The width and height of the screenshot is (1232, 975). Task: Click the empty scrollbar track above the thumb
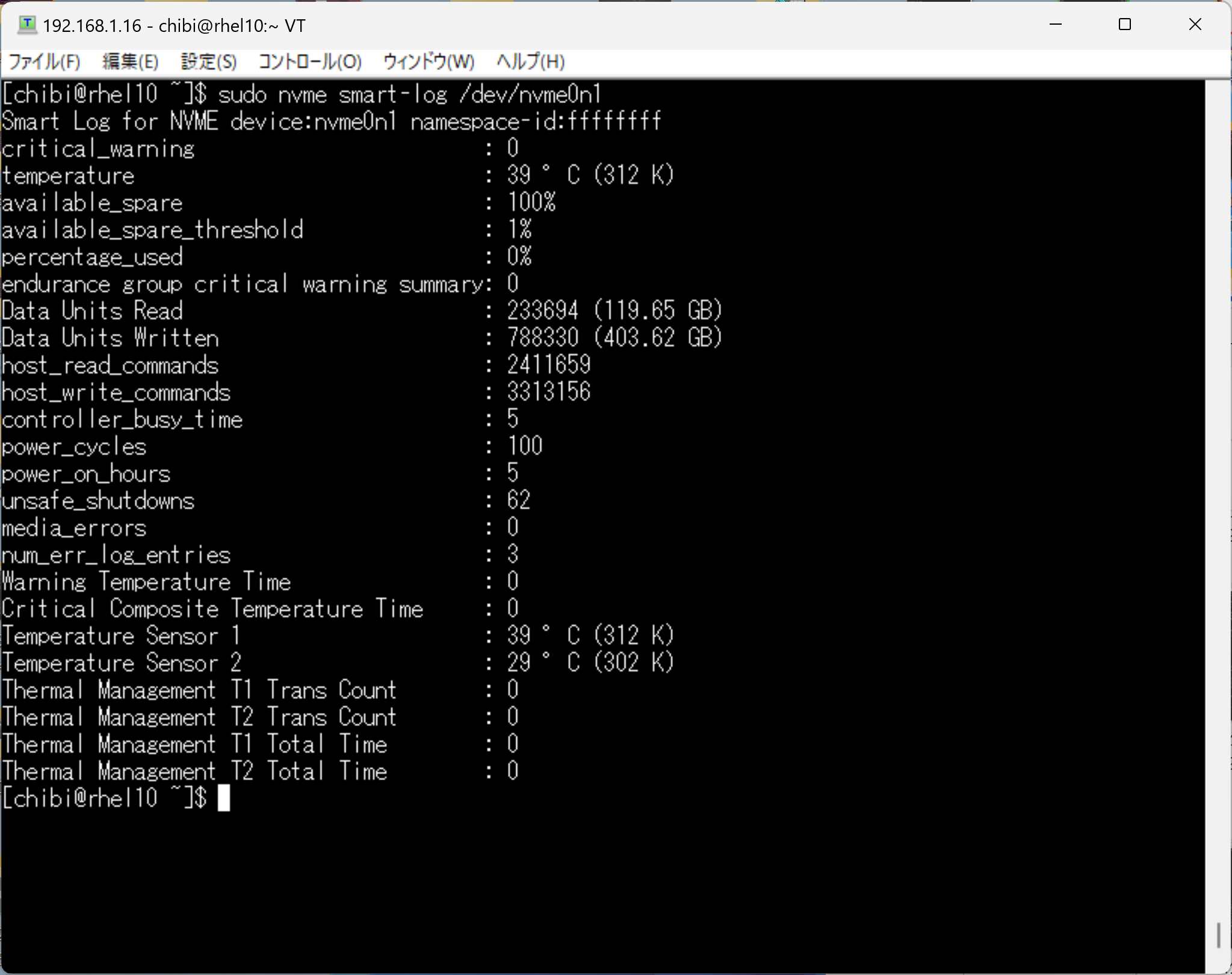coord(1218,481)
